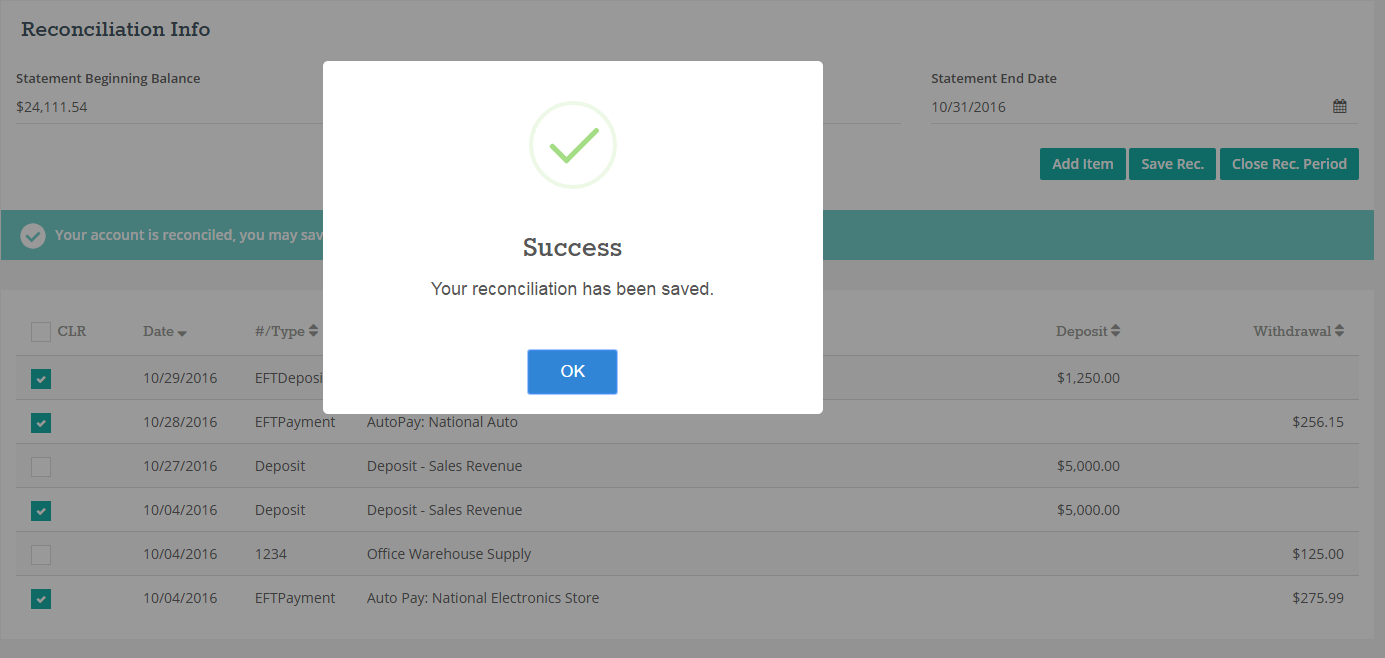Sort the table by Date column arrow

pyautogui.click(x=182, y=333)
